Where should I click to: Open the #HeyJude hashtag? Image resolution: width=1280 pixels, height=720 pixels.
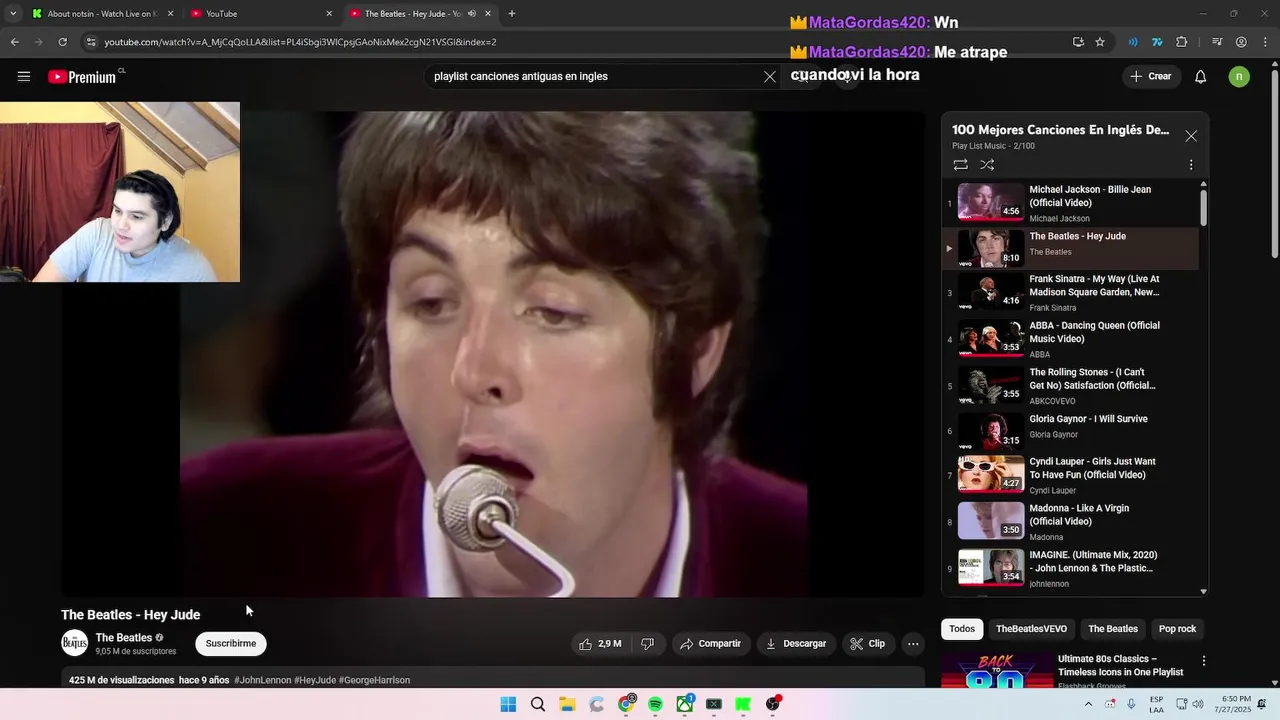point(315,680)
